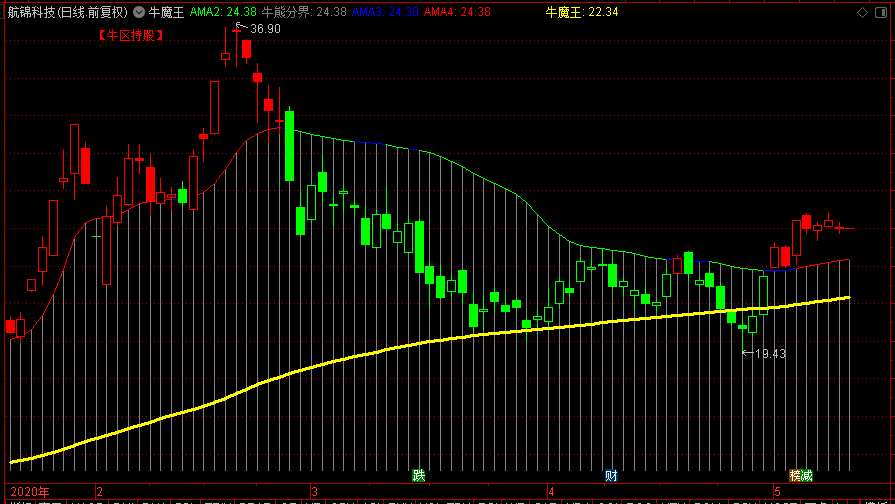Click the blue 财 event marker
895x504 pixels.
[x=611, y=475]
